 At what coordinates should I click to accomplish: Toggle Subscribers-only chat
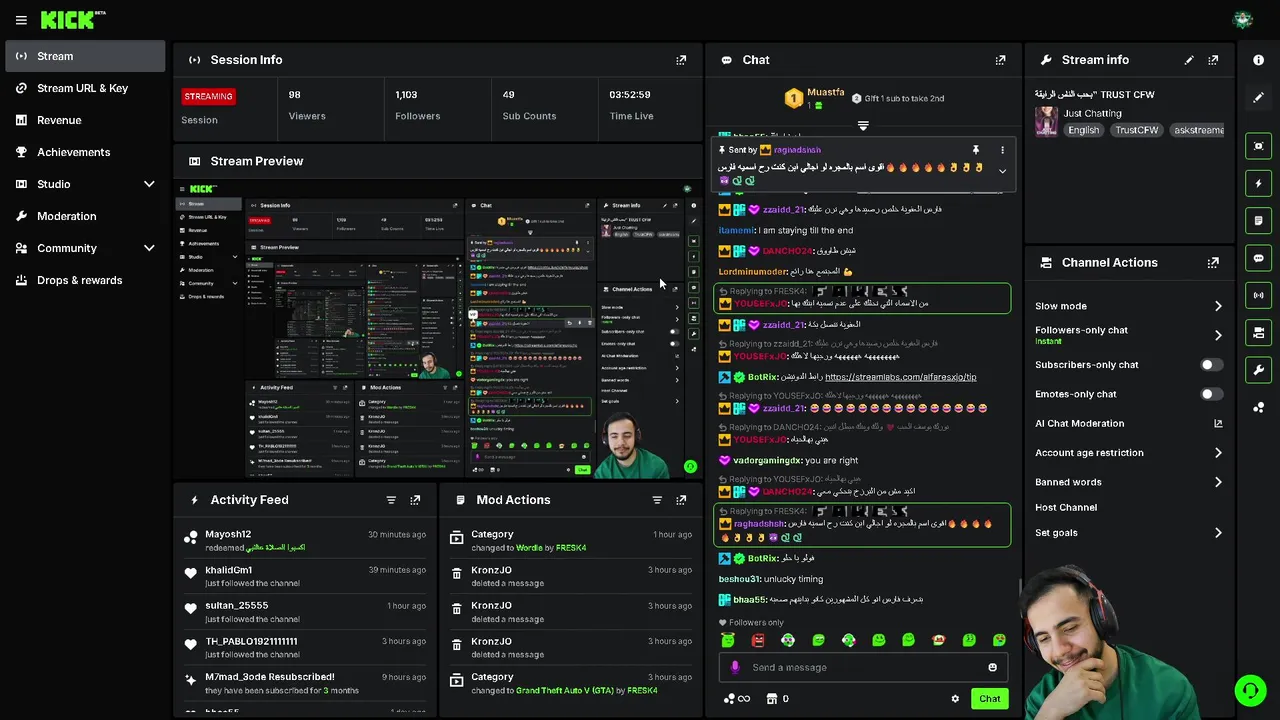point(1211,365)
